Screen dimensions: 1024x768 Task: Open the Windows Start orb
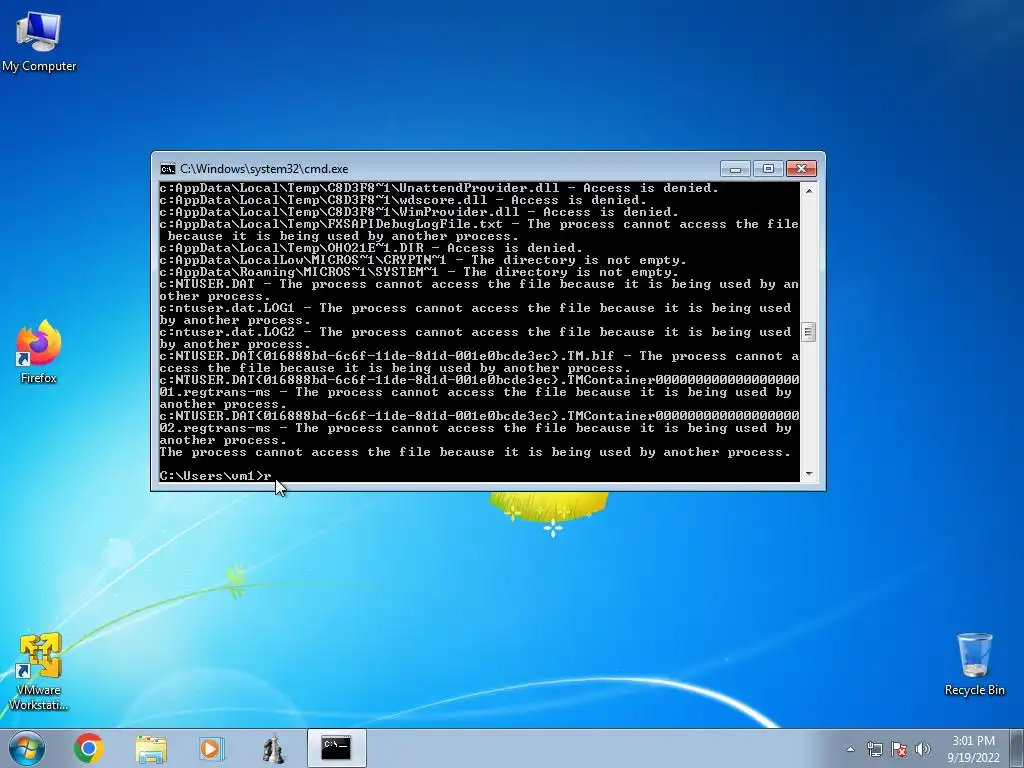click(x=27, y=748)
